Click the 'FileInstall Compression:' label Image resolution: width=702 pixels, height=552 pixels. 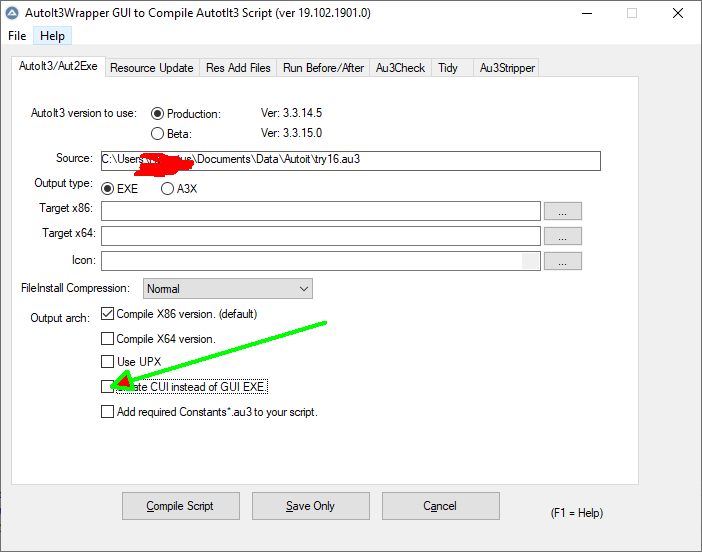(75, 288)
